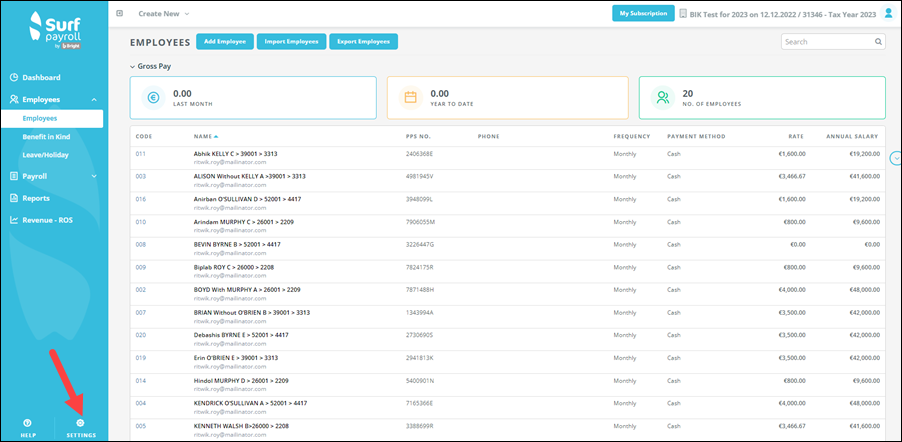This screenshot has width=902, height=442.
Task: Click the people icon in No. of Employees card
Action: pos(663,98)
